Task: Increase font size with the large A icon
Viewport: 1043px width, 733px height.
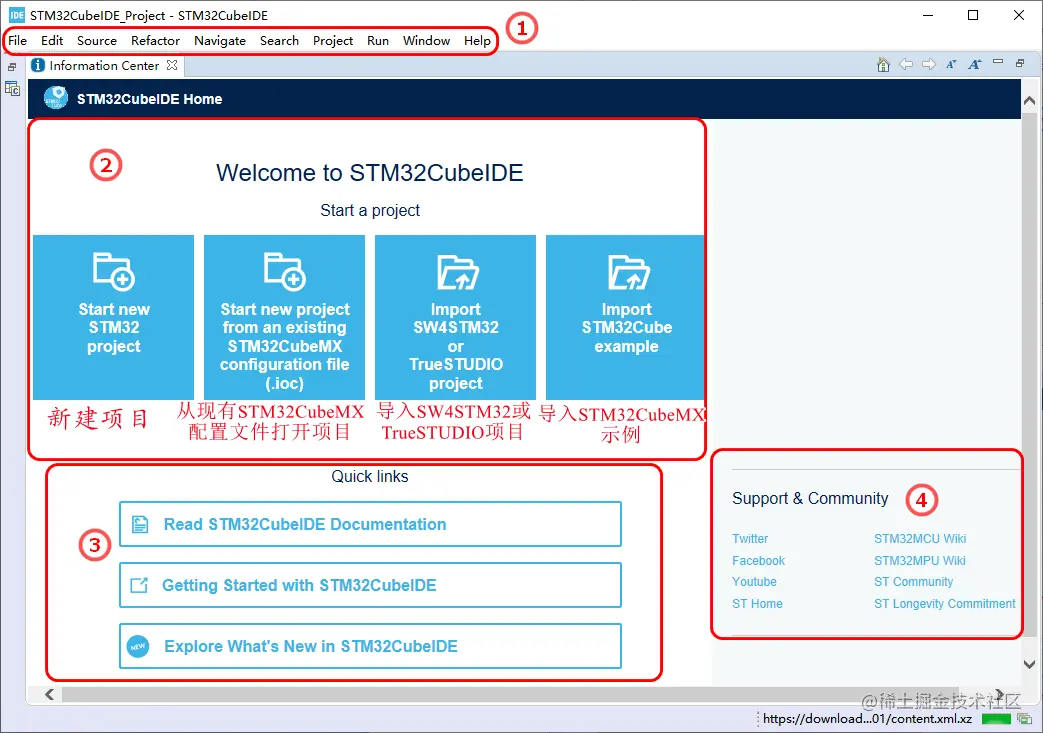Action: coord(974,65)
